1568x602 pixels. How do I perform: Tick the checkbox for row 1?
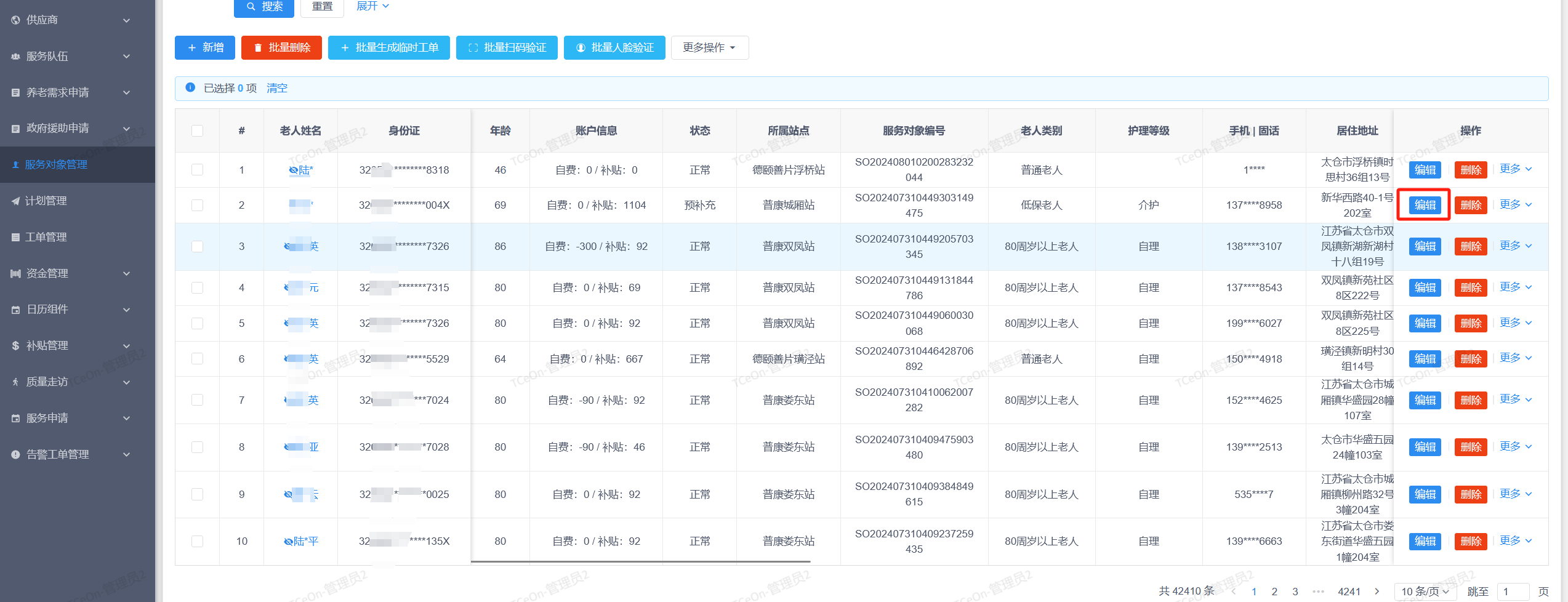pos(197,169)
